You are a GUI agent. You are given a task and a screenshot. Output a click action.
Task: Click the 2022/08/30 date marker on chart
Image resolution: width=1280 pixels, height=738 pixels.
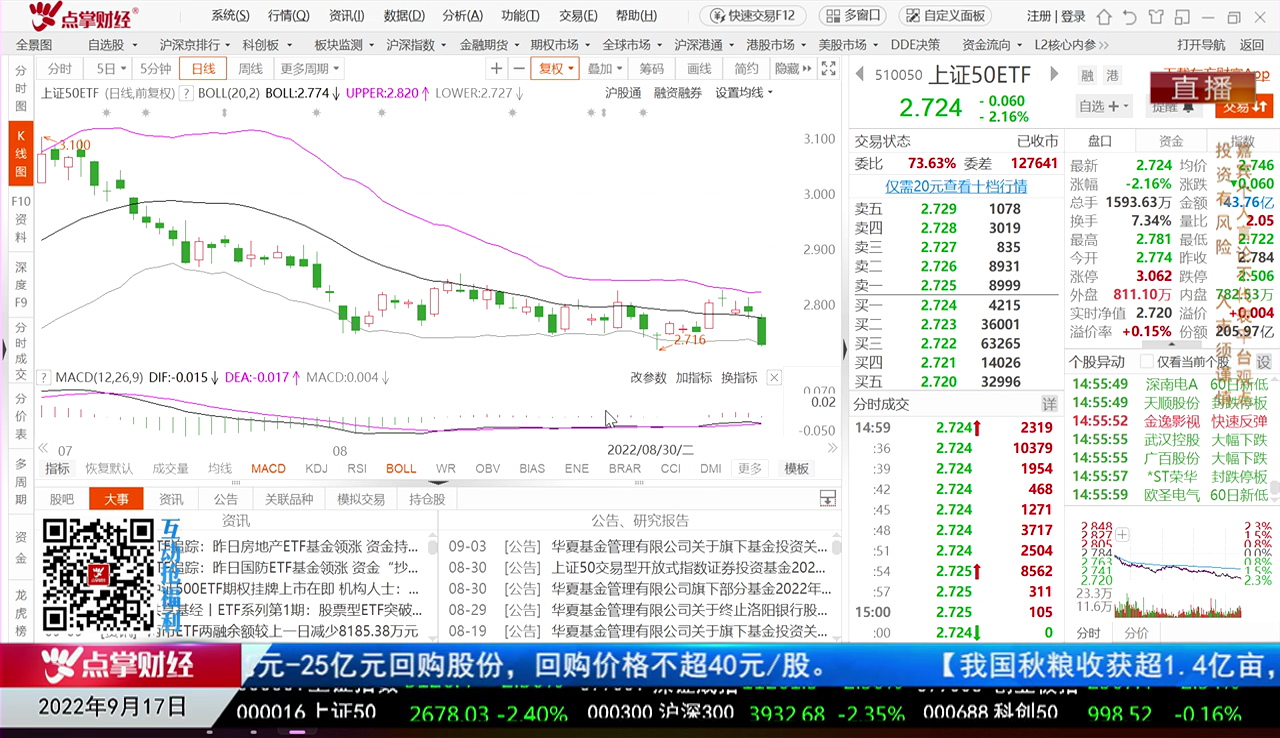pos(650,450)
